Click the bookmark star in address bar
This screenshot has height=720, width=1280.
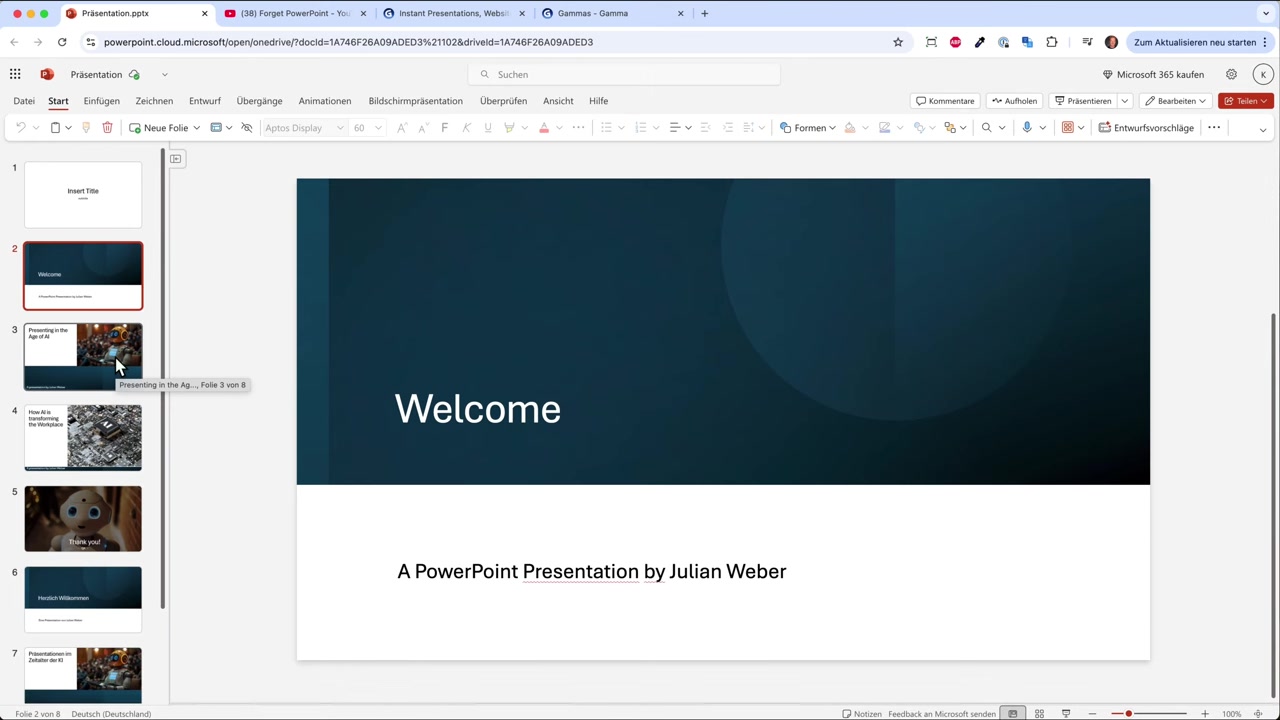[x=898, y=42]
